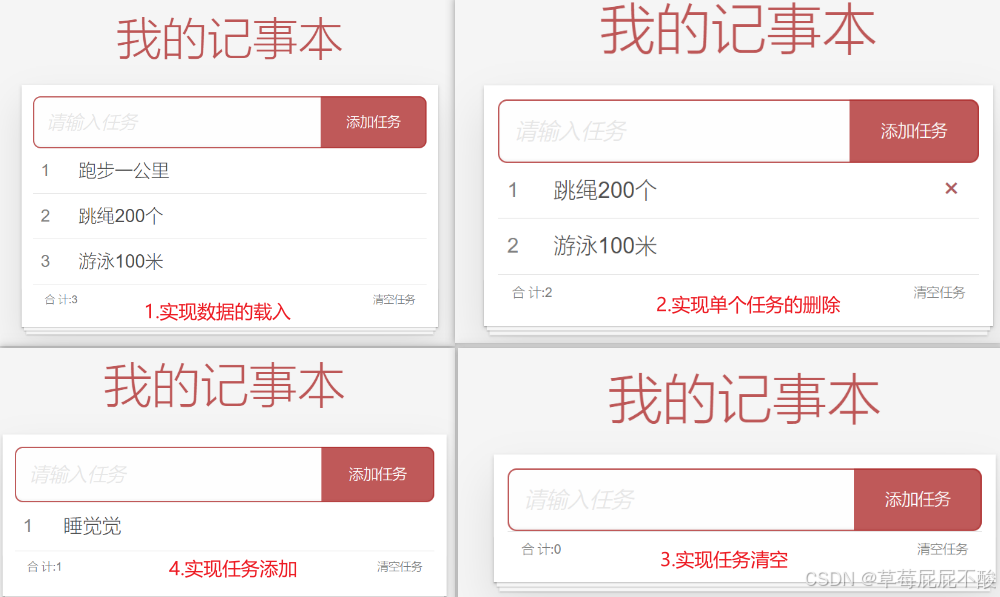Click 清空任务 in the notepad with 合计:2
Screen dimensions: 1000x597
[939, 293]
